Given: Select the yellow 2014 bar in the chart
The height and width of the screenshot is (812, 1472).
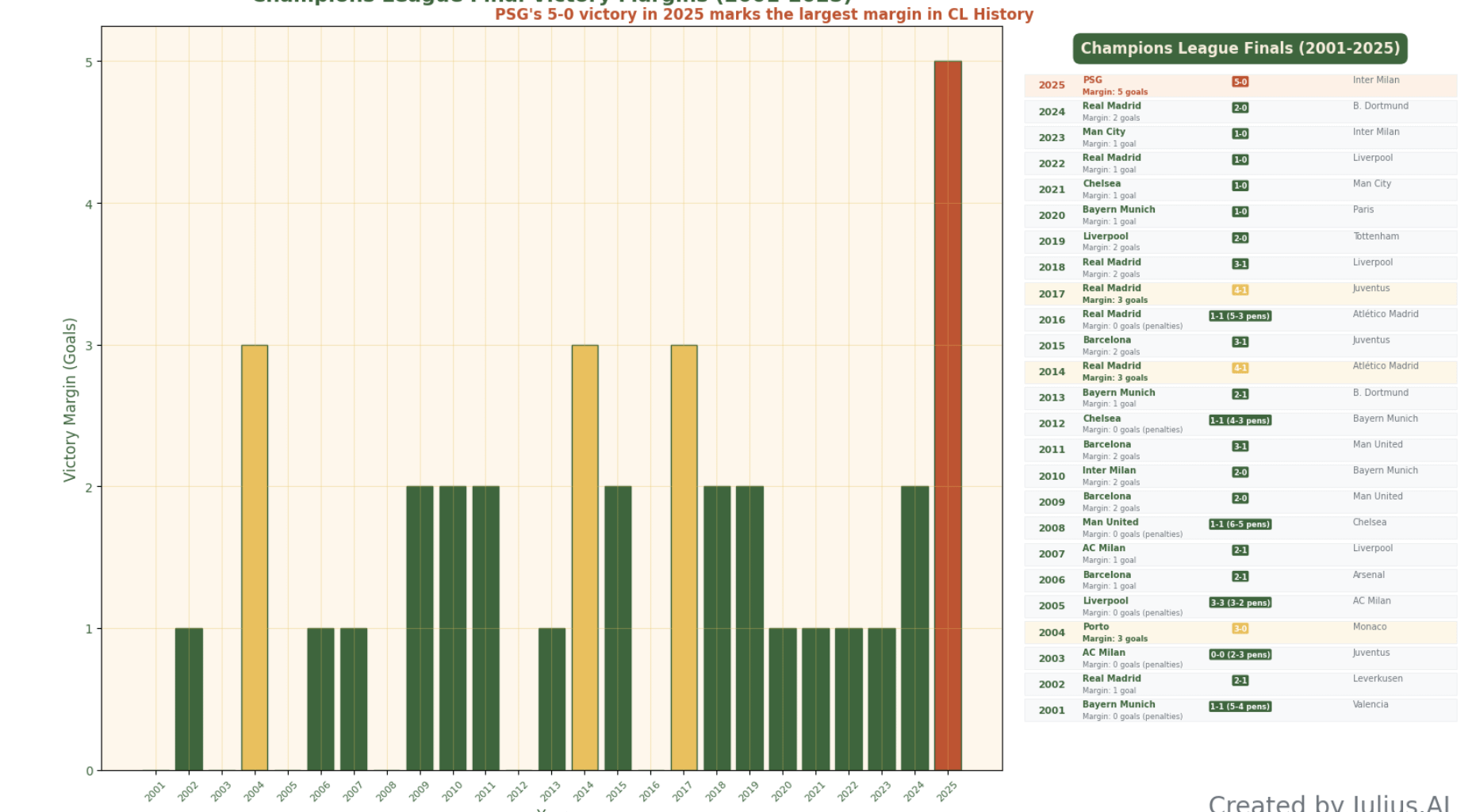Looking at the screenshot, I should click(x=585, y=557).
